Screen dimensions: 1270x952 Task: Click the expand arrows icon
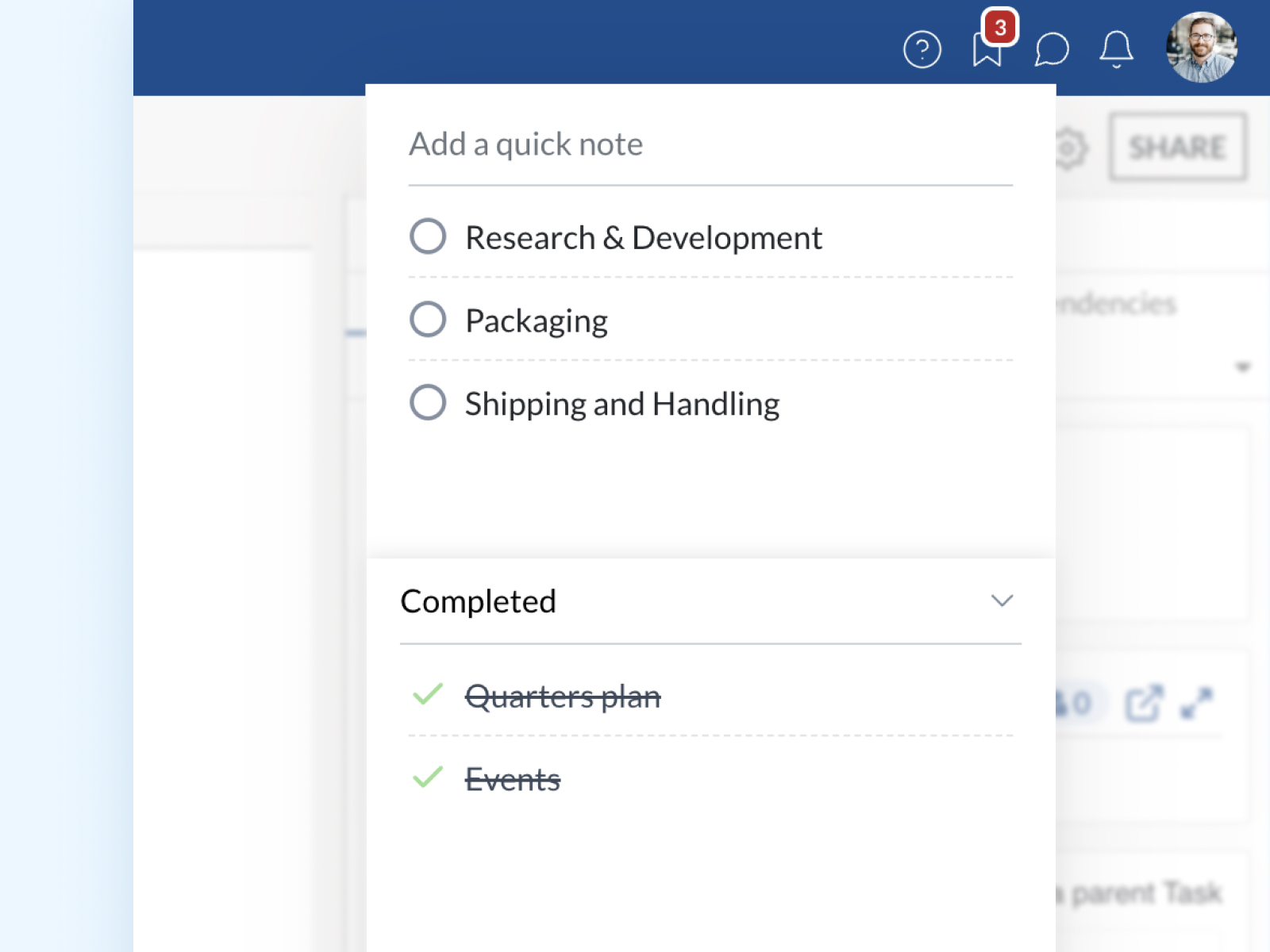point(1196,703)
